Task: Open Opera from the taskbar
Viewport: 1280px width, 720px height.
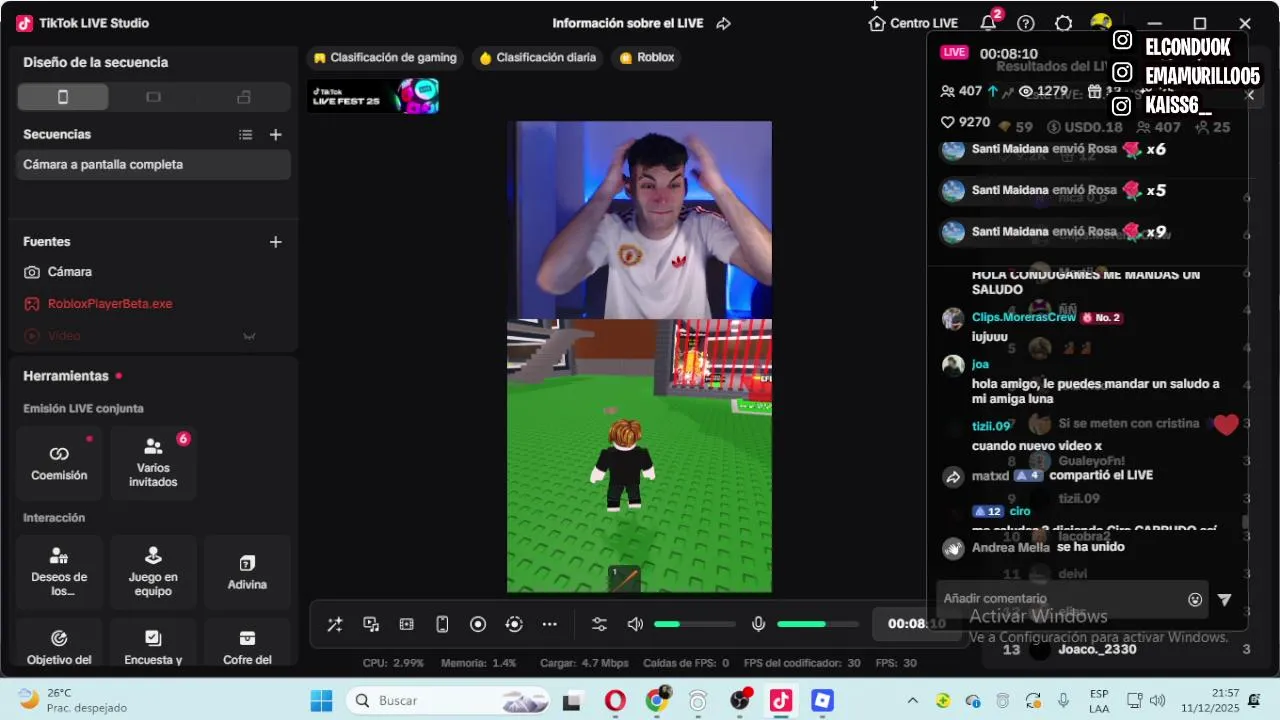Action: (615, 700)
